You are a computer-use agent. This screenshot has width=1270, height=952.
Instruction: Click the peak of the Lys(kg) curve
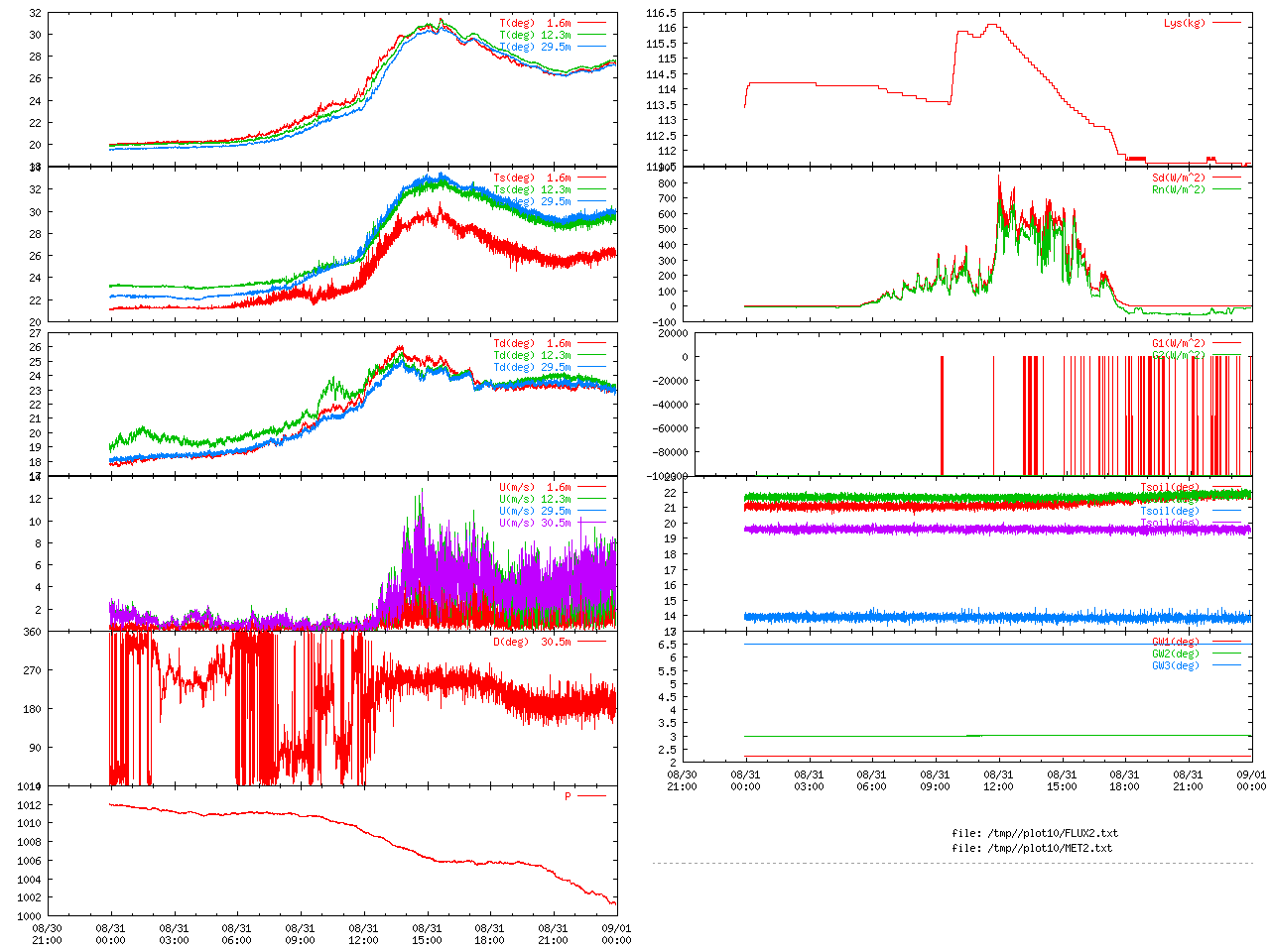point(992,25)
